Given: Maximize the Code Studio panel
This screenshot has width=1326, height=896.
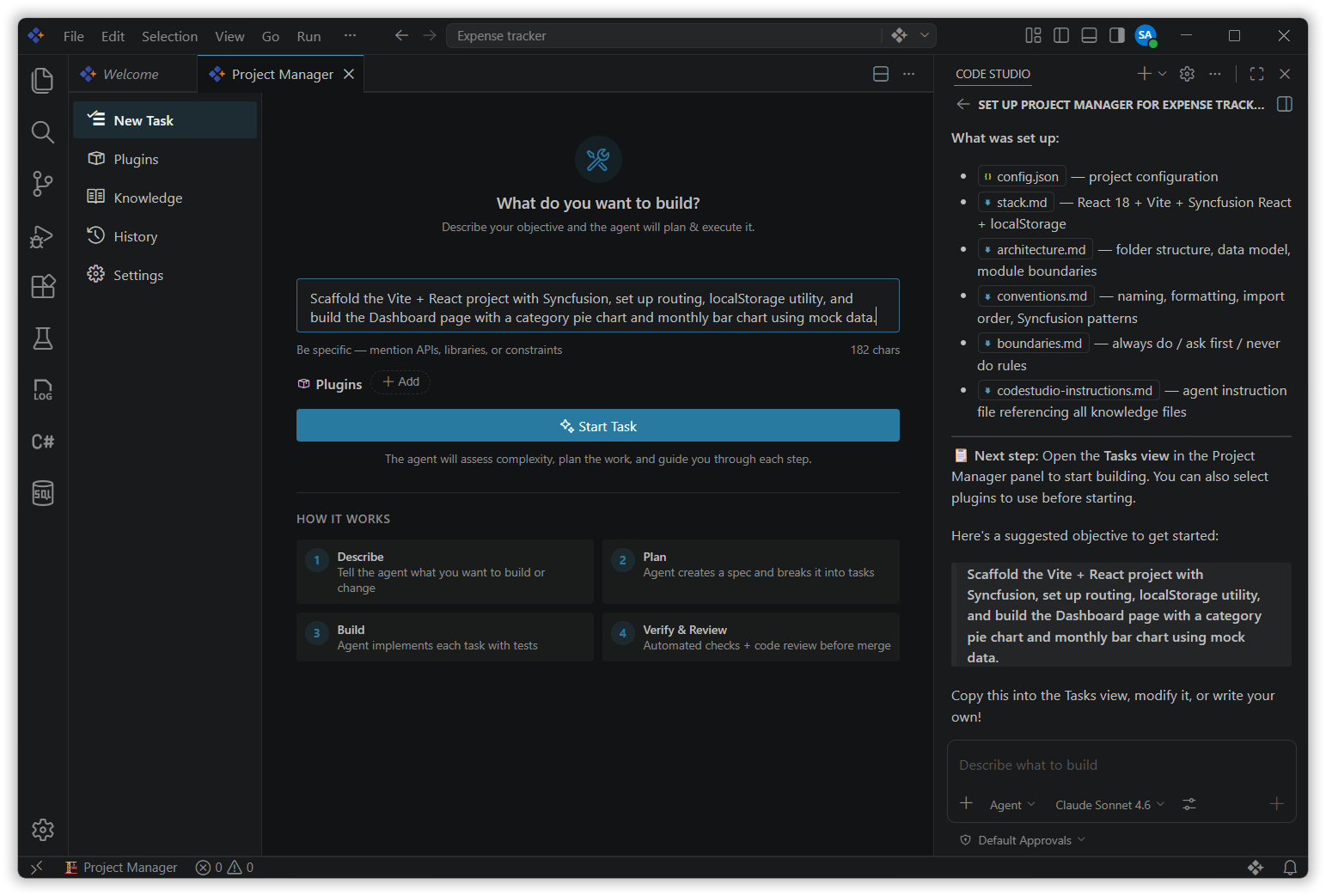Looking at the screenshot, I should coord(1256,74).
